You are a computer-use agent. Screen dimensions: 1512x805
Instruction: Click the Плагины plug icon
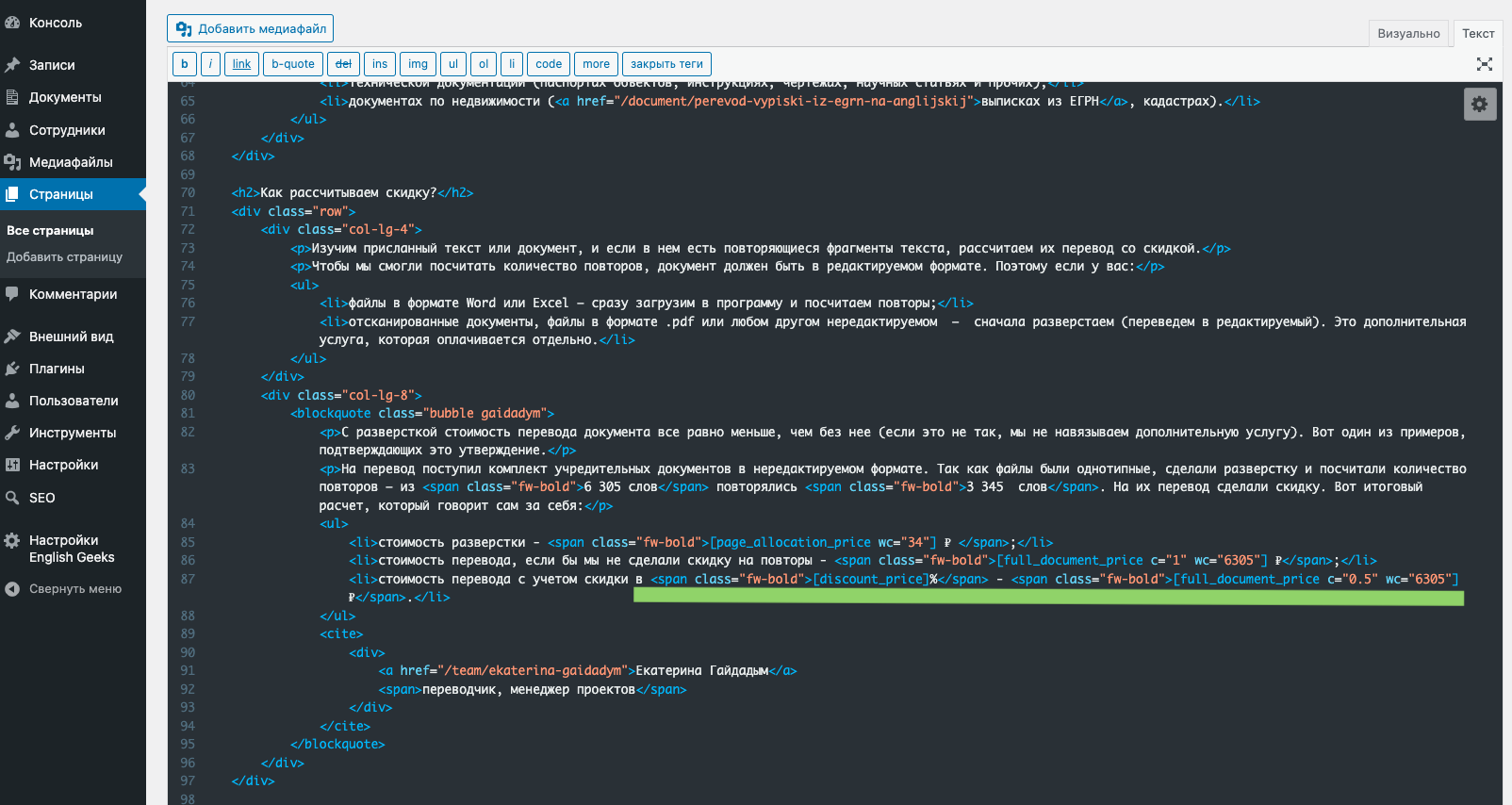pos(12,369)
